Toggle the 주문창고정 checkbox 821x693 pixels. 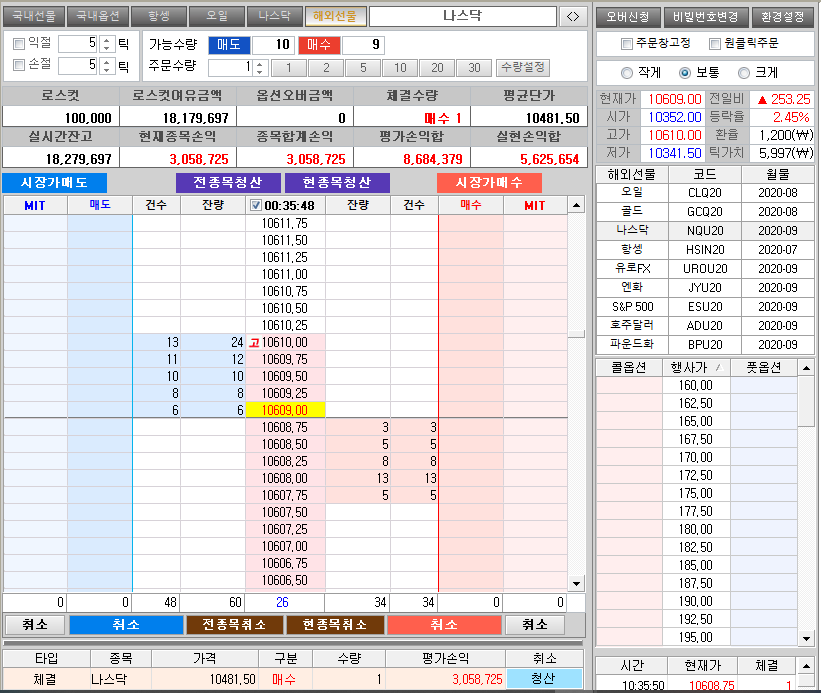(x=627, y=44)
